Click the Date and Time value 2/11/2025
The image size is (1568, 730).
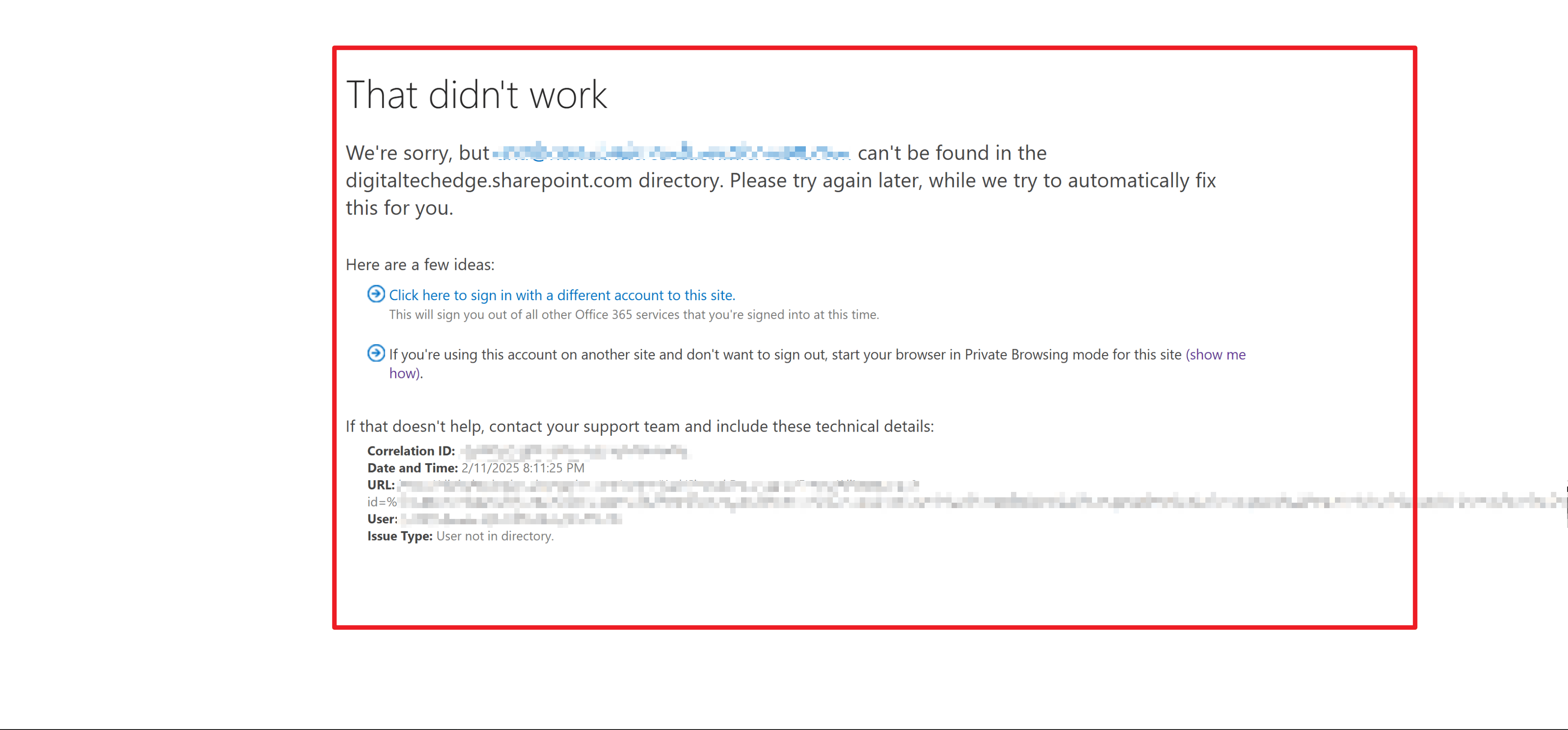pos(522,468)
